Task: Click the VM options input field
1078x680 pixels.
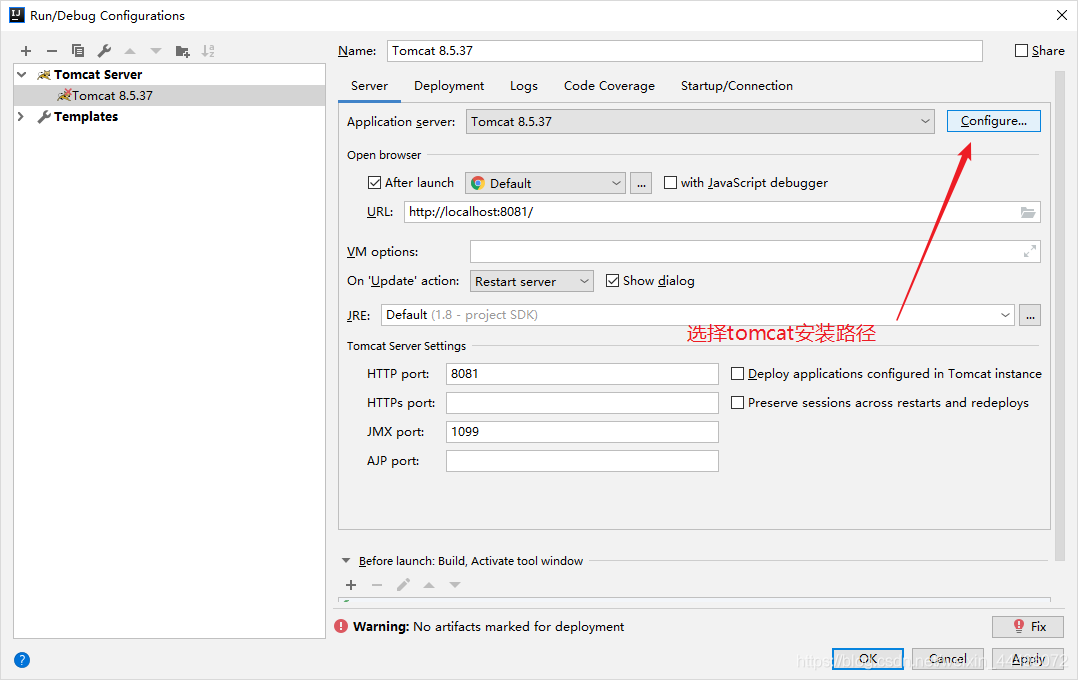Action: coord(755,252)
